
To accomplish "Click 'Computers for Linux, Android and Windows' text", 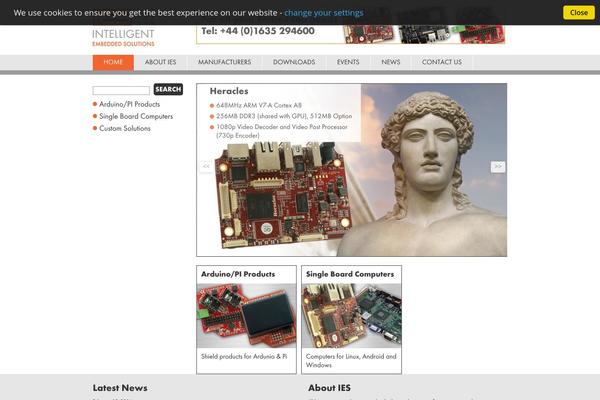I will coord(351,361).
